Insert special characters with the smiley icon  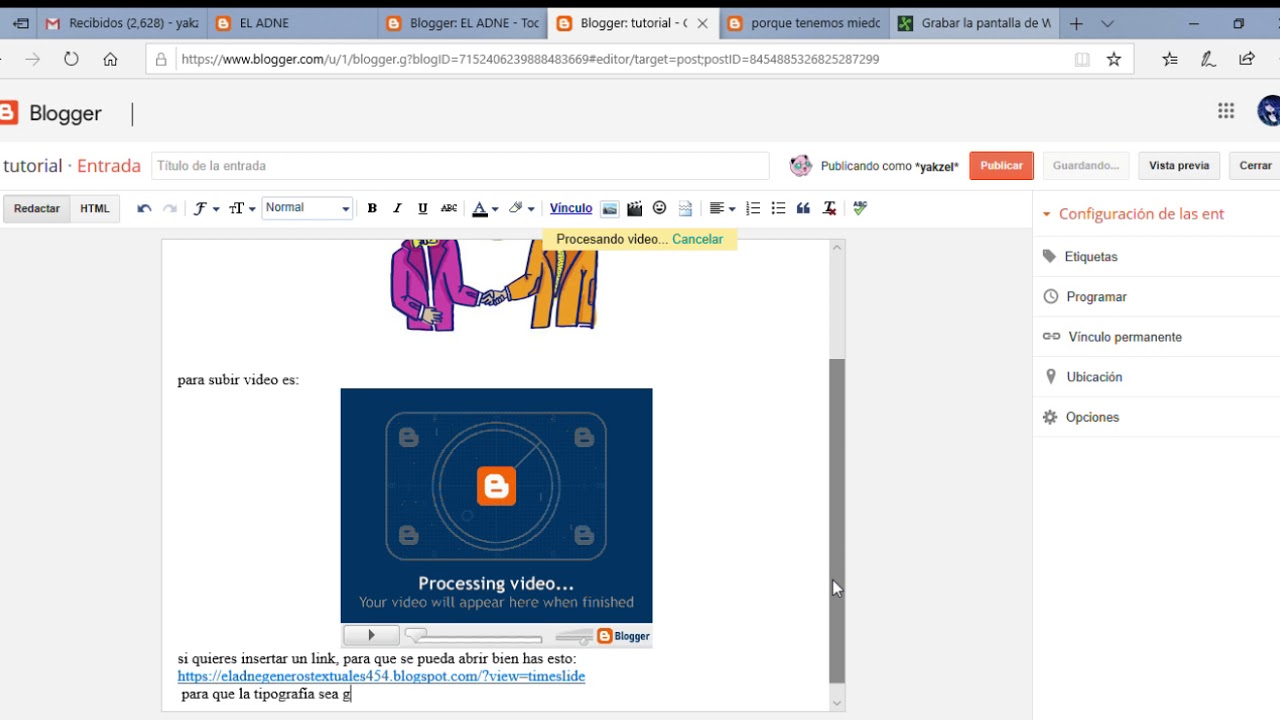point(659,208)
